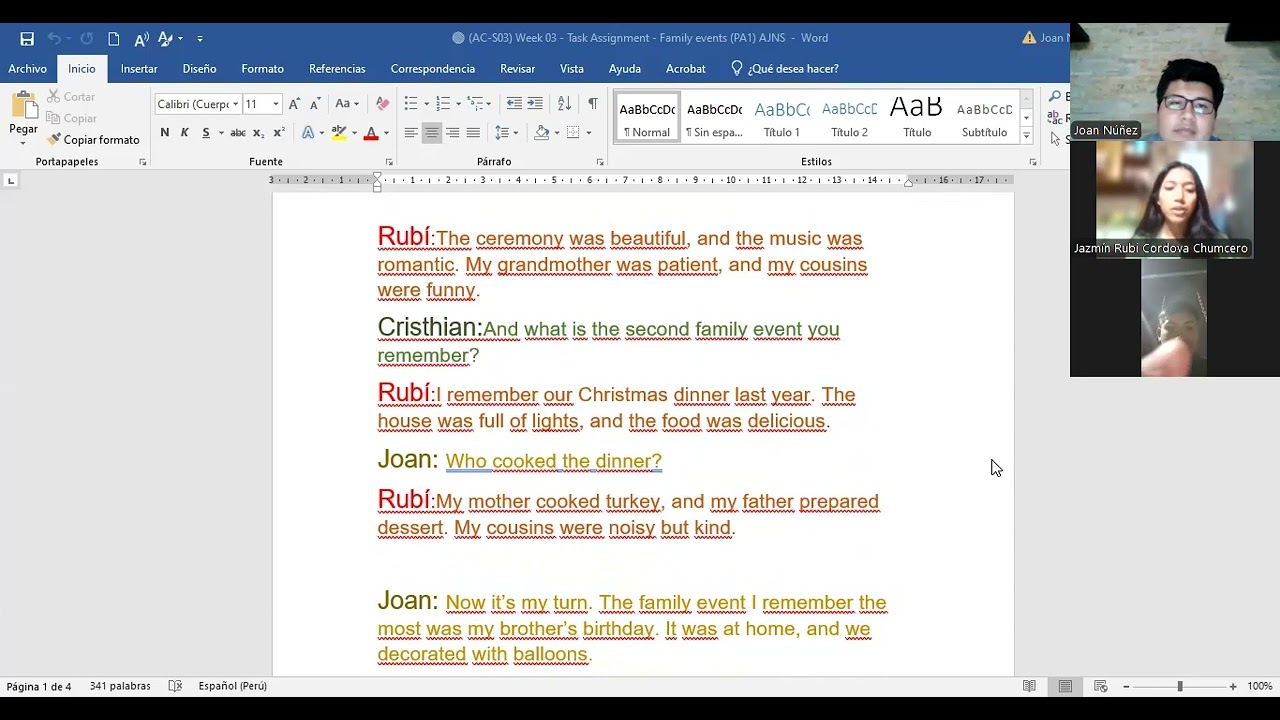1280x720 pixels.
Task: Create a new blank document from the quick access toolbar
Action: pyautogui.click(x=114, y=38)
